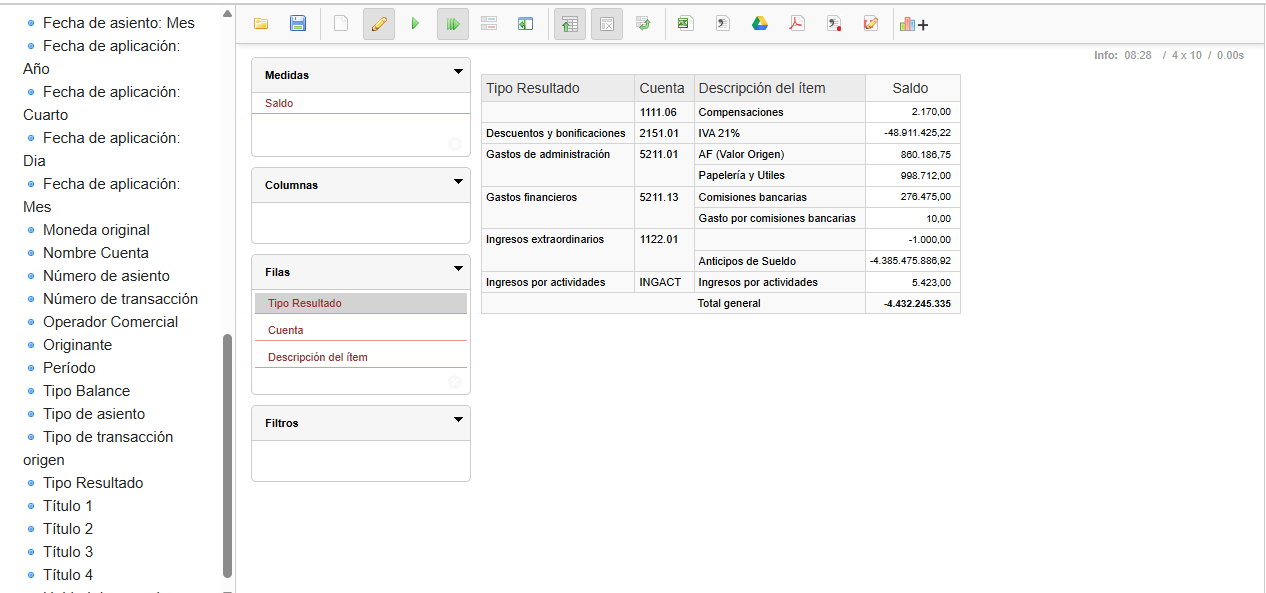Image resolution: width=1266 pixels, height=593 pixels.
Task: Select Fecha de aplicación: Mes dimension
Action: (x=102, y=195)
